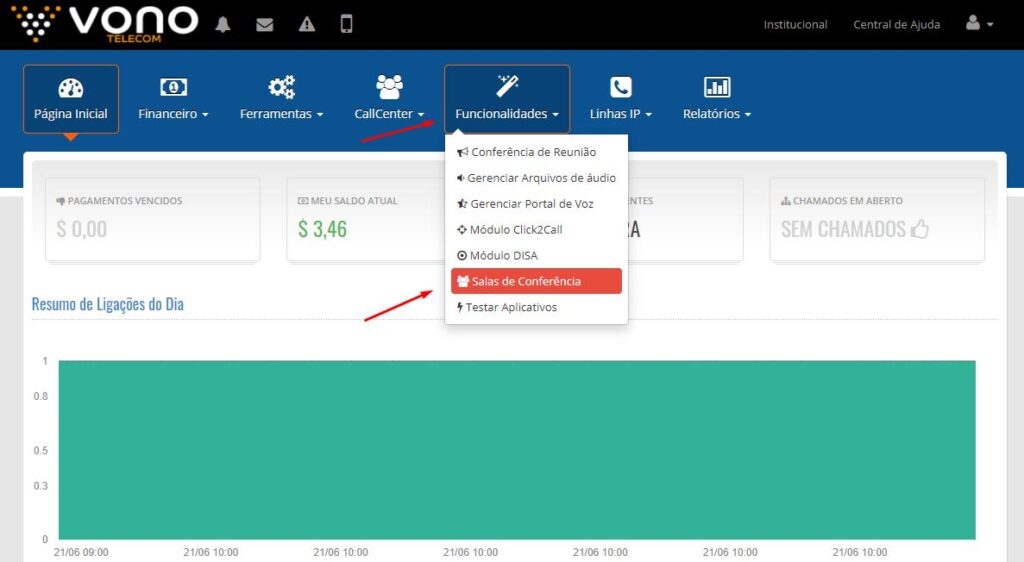Viewport: 1024px width, 562px height.
Task: Choose Gerenciar Arquivos de áudio
Action: pos(541,178)
